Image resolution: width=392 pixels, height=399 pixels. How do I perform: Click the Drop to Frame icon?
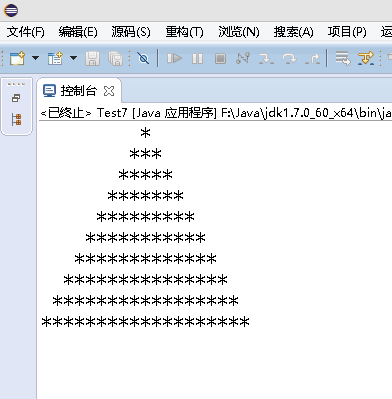pyautogui.click(x=343, y=58)
